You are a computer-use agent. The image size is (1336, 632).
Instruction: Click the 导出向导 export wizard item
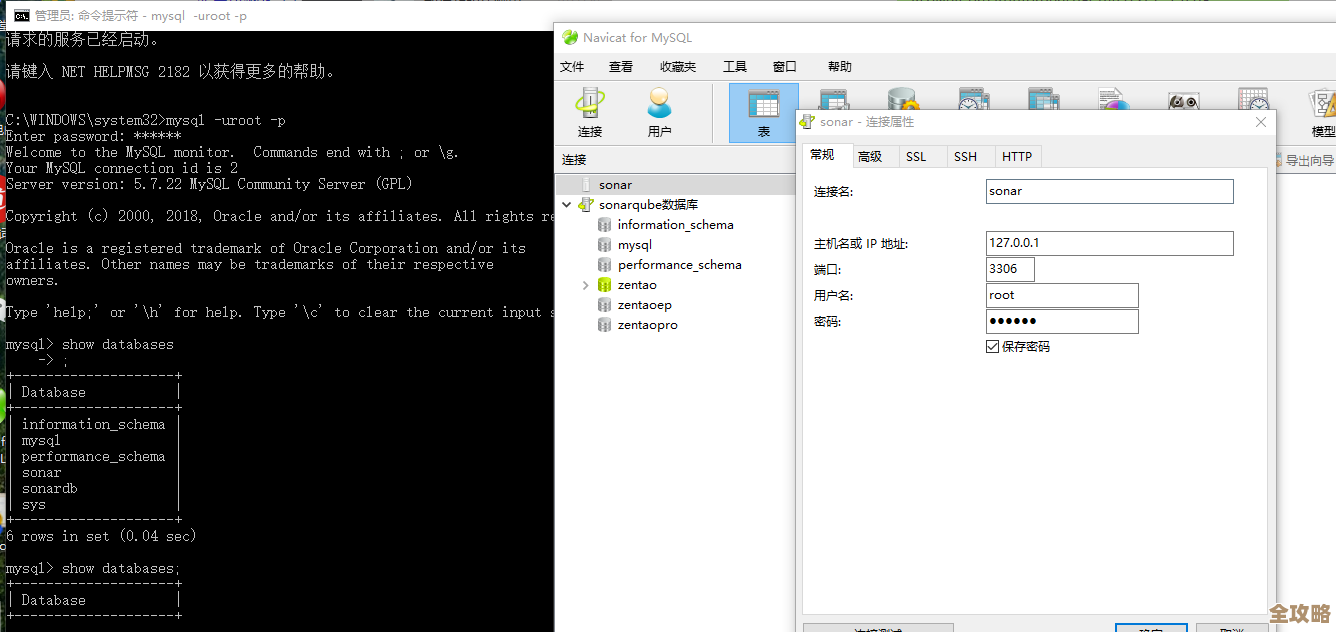[x=1305, y=159]
